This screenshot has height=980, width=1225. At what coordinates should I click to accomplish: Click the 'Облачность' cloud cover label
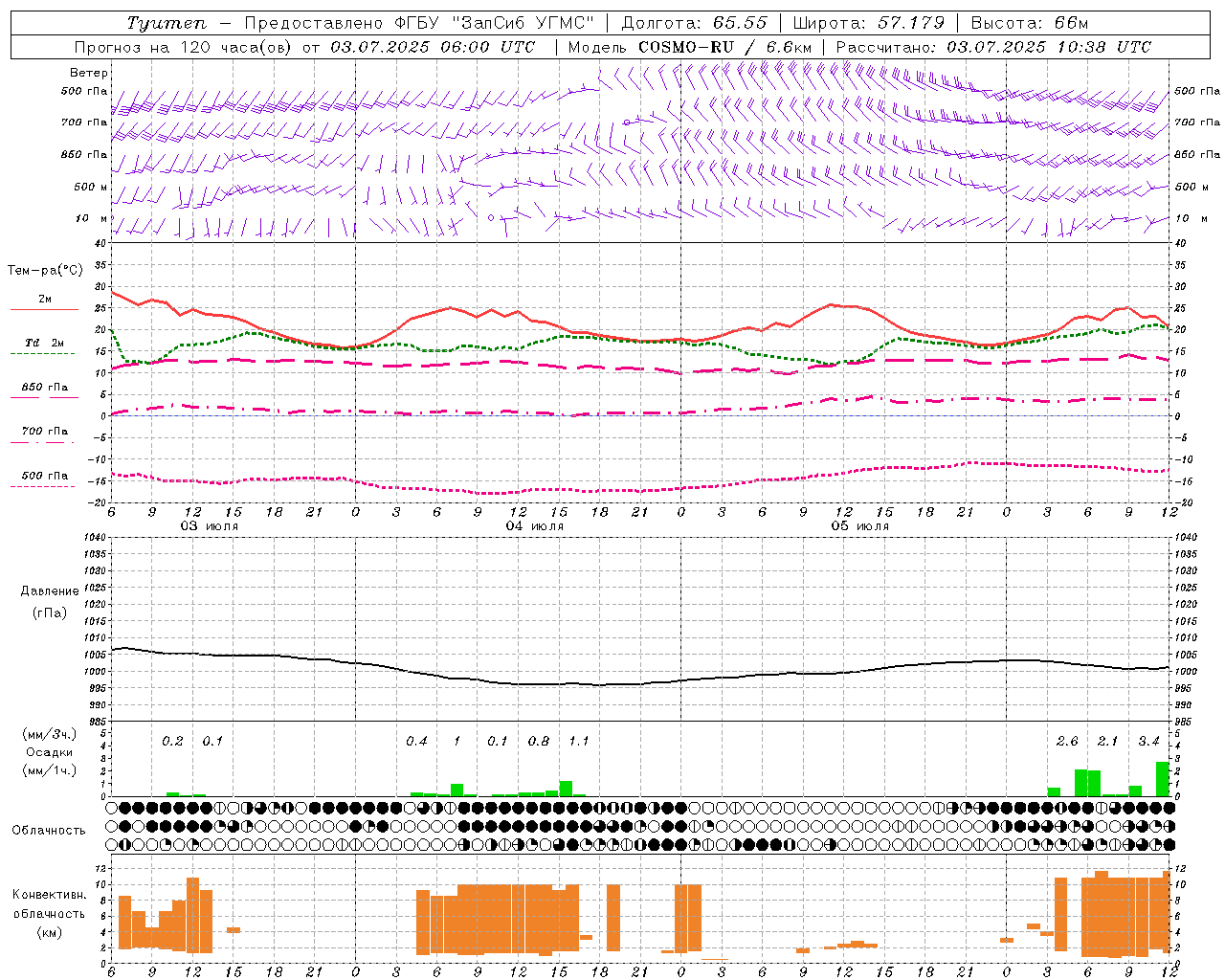click(x=49, y=831)
